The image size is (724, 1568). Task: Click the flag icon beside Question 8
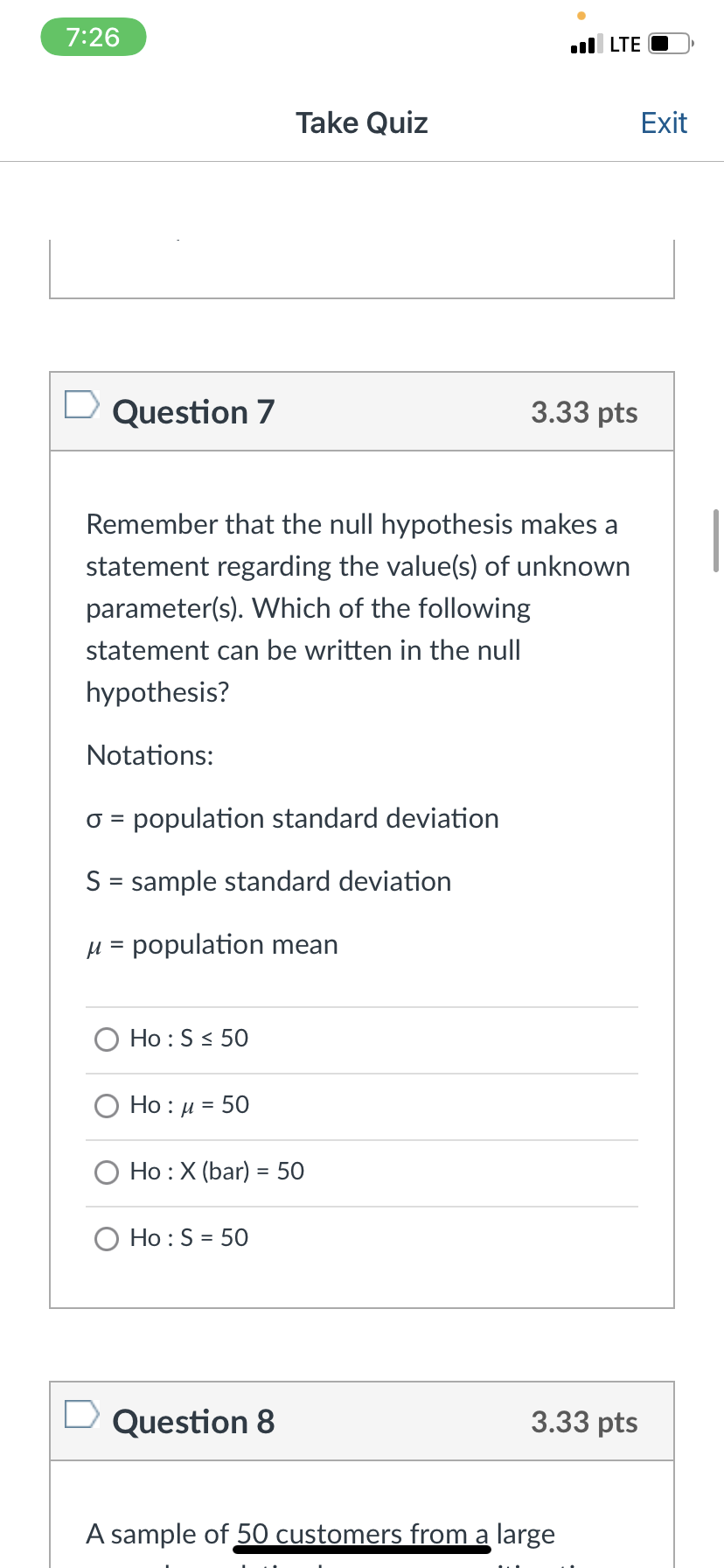[81, 1414]
